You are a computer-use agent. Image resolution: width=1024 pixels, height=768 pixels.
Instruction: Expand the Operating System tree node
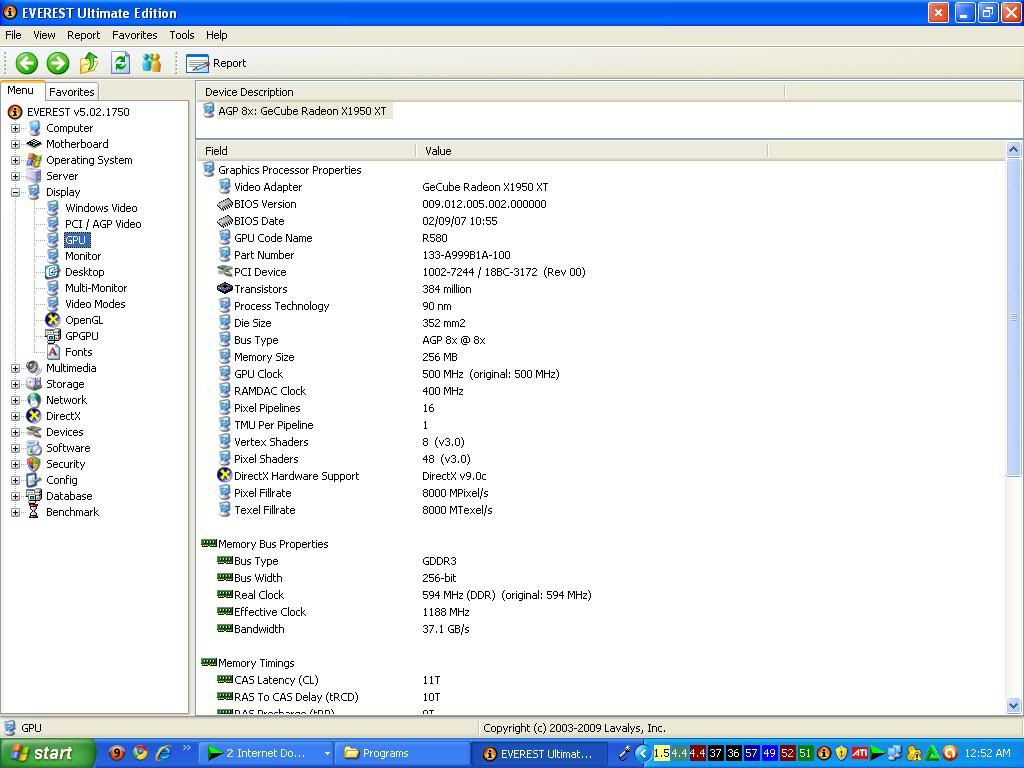tap(15, 160)
